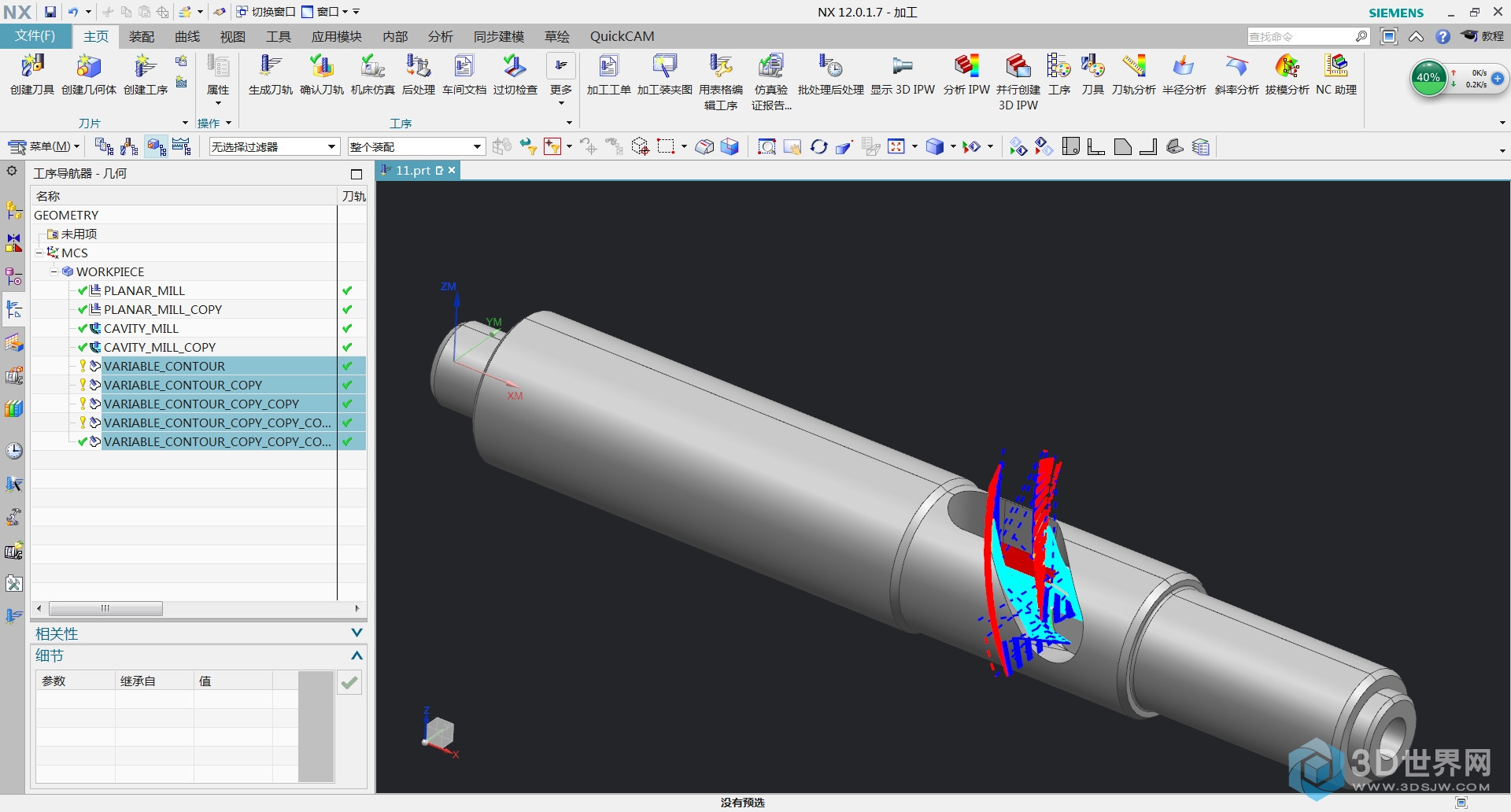Click the undo arrow icon
The height and width of the screenshot is (812, 1511).
[73, 12]
